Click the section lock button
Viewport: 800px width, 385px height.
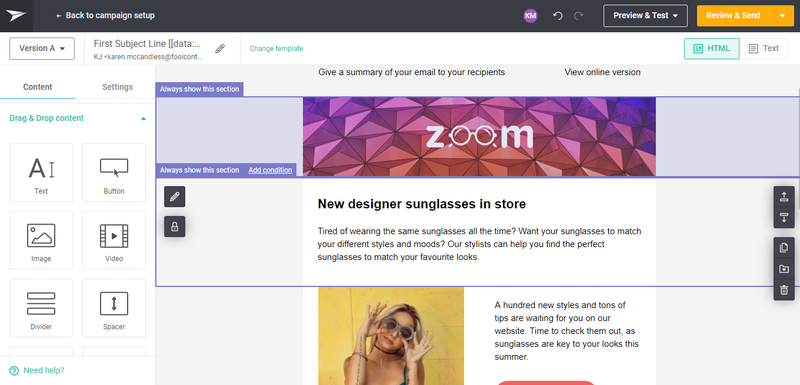tap(174, 226)
